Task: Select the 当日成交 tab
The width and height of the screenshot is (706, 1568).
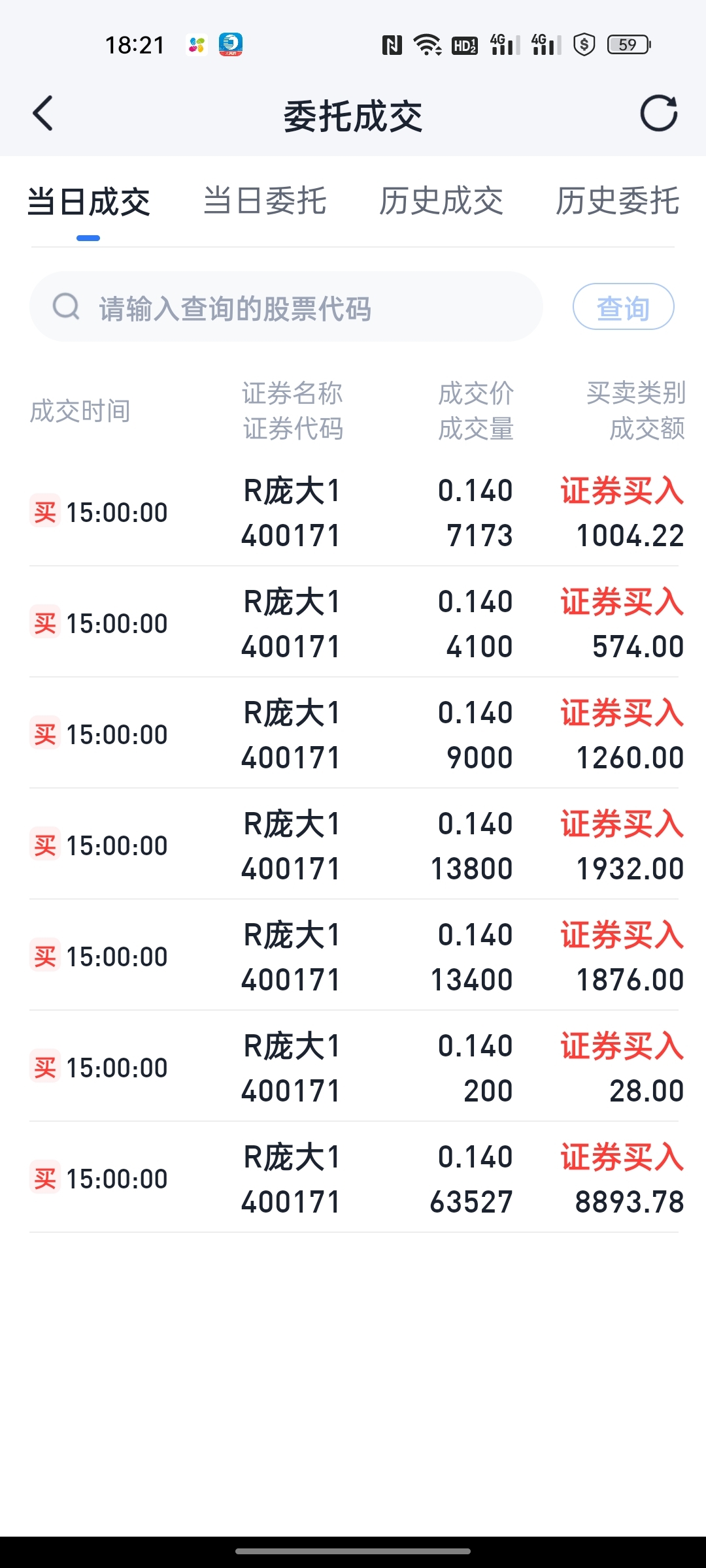Action: [89, 201]
